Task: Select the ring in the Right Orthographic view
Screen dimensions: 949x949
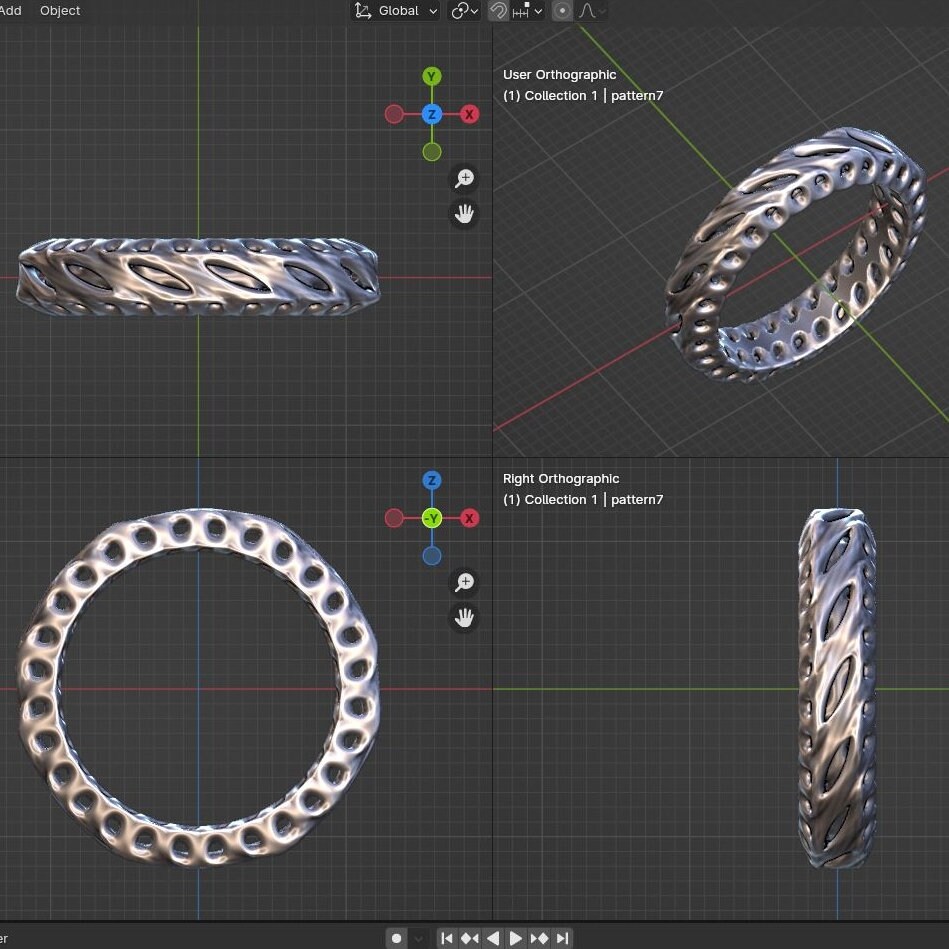Action: pos(837,689)
